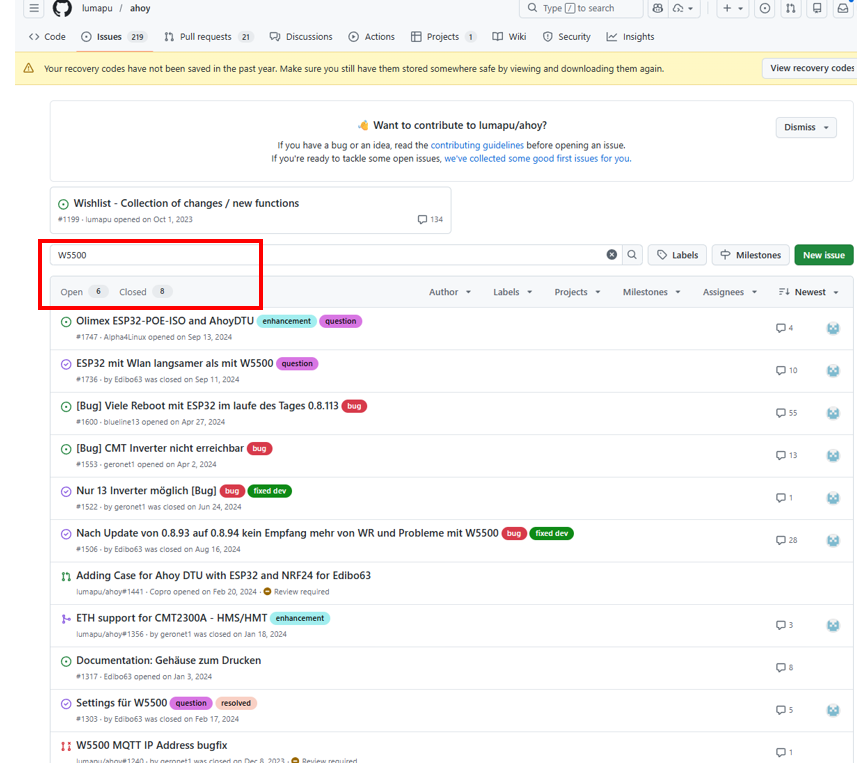Viewport: 857px width, 763px height.
Task: Go to the Pull requests tab
Action: click(207, 37)
